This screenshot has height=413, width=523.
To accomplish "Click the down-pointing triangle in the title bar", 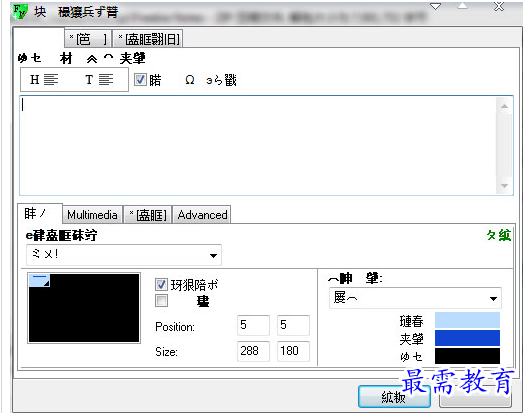I will tap(435, 6).
